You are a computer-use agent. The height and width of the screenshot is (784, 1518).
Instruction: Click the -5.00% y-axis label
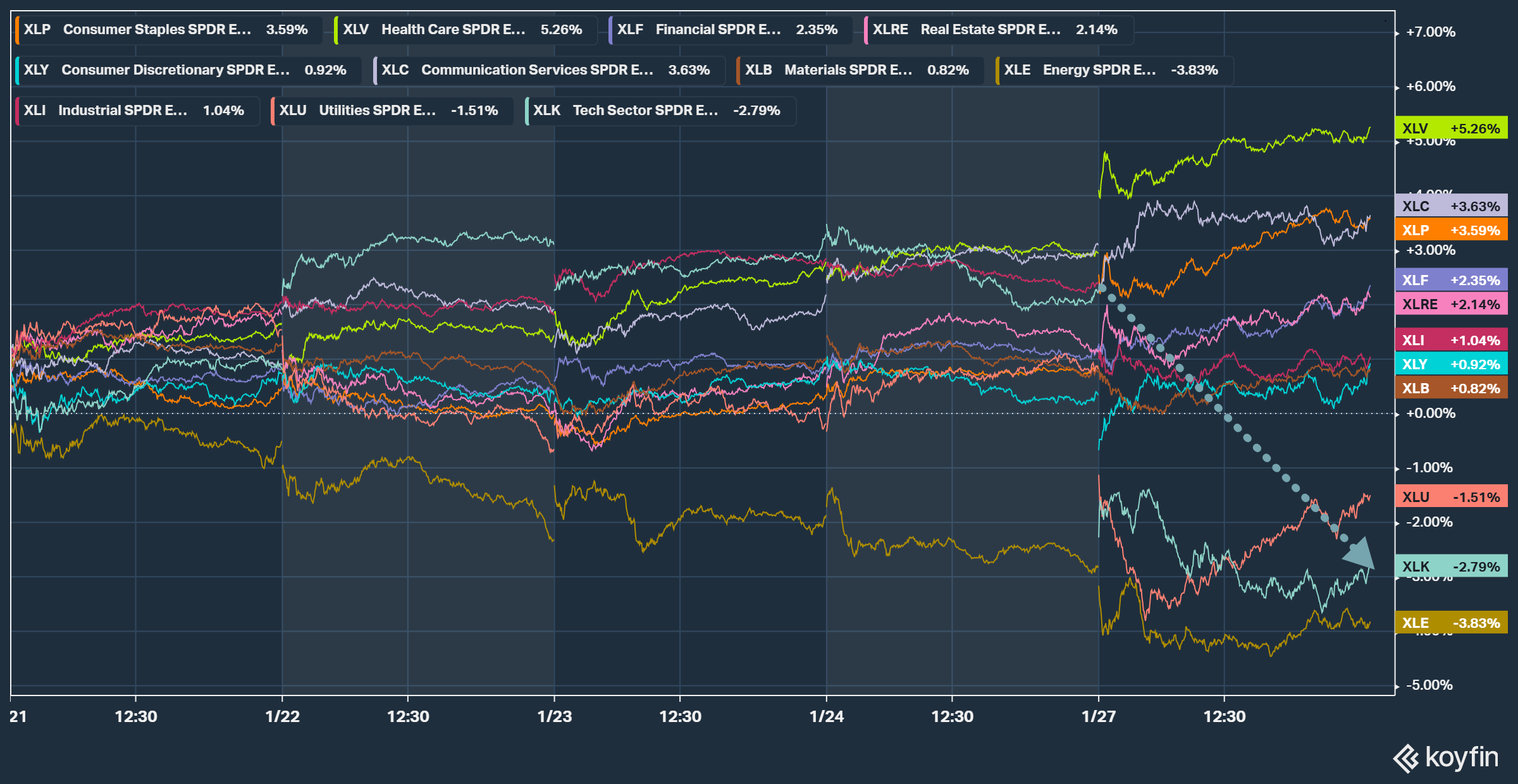[x=1429, y=685]
